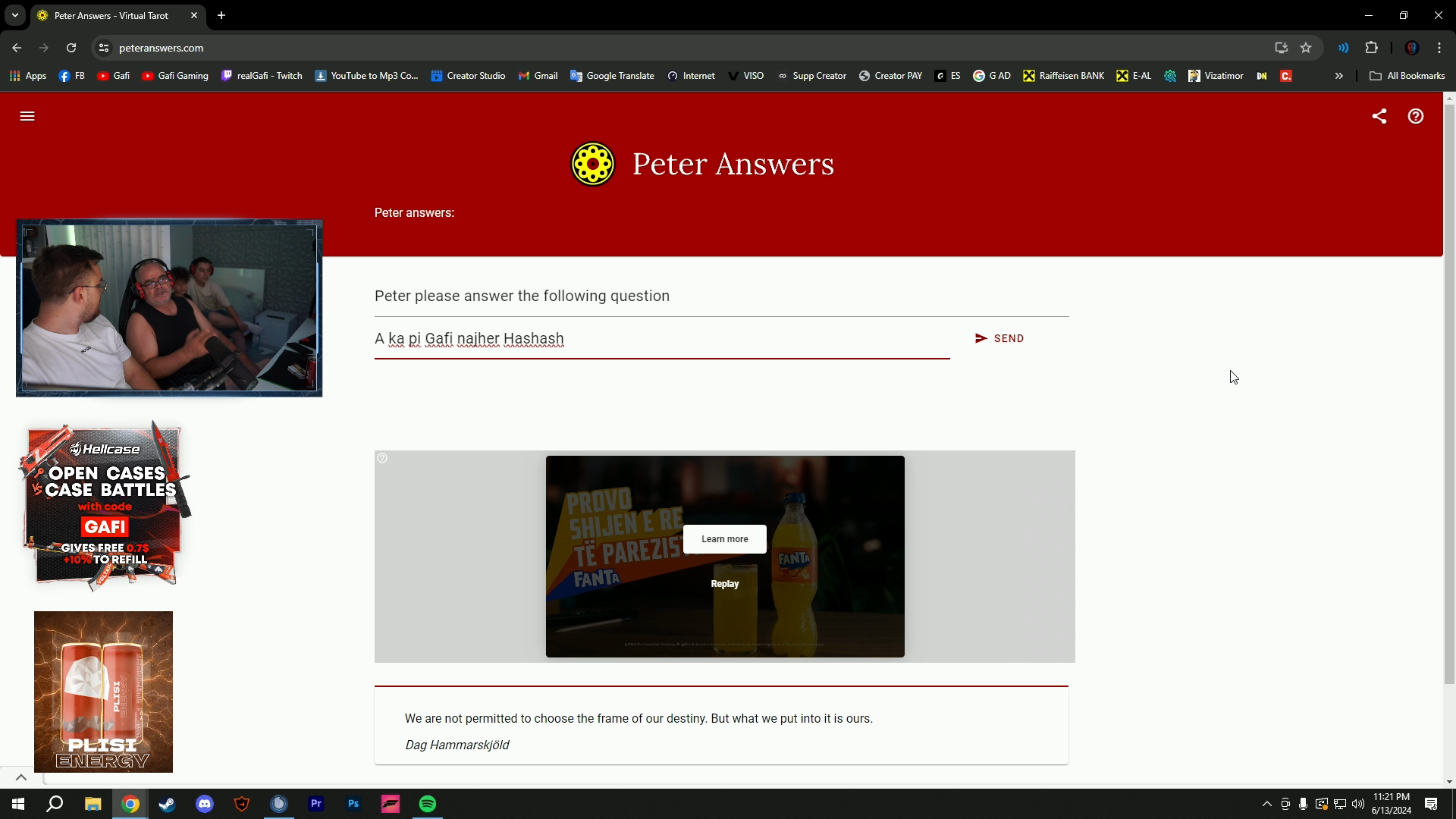The image size is (1456, 819).
Task: Bookmark this page with star icon
Action: [x=1306, y=48]
